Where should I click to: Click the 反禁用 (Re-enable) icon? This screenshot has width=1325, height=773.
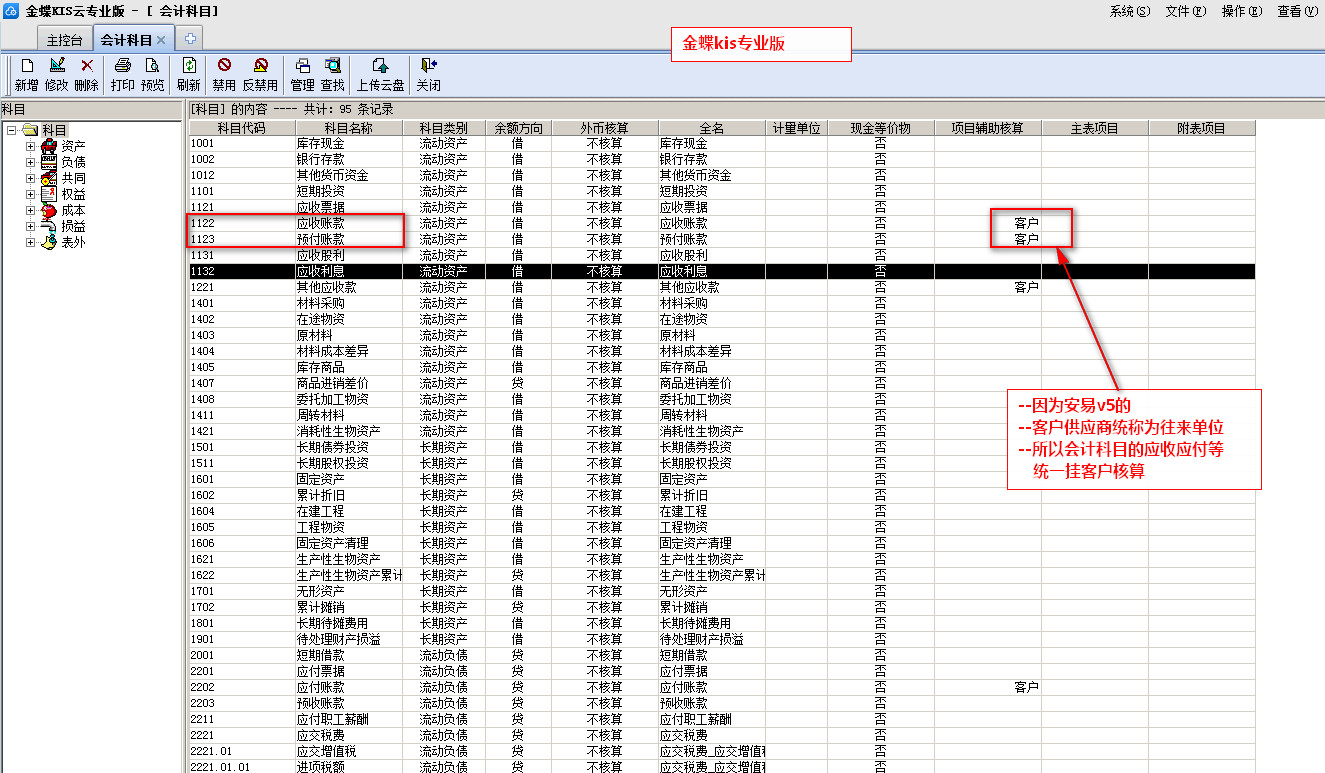[x=260, y=73]
